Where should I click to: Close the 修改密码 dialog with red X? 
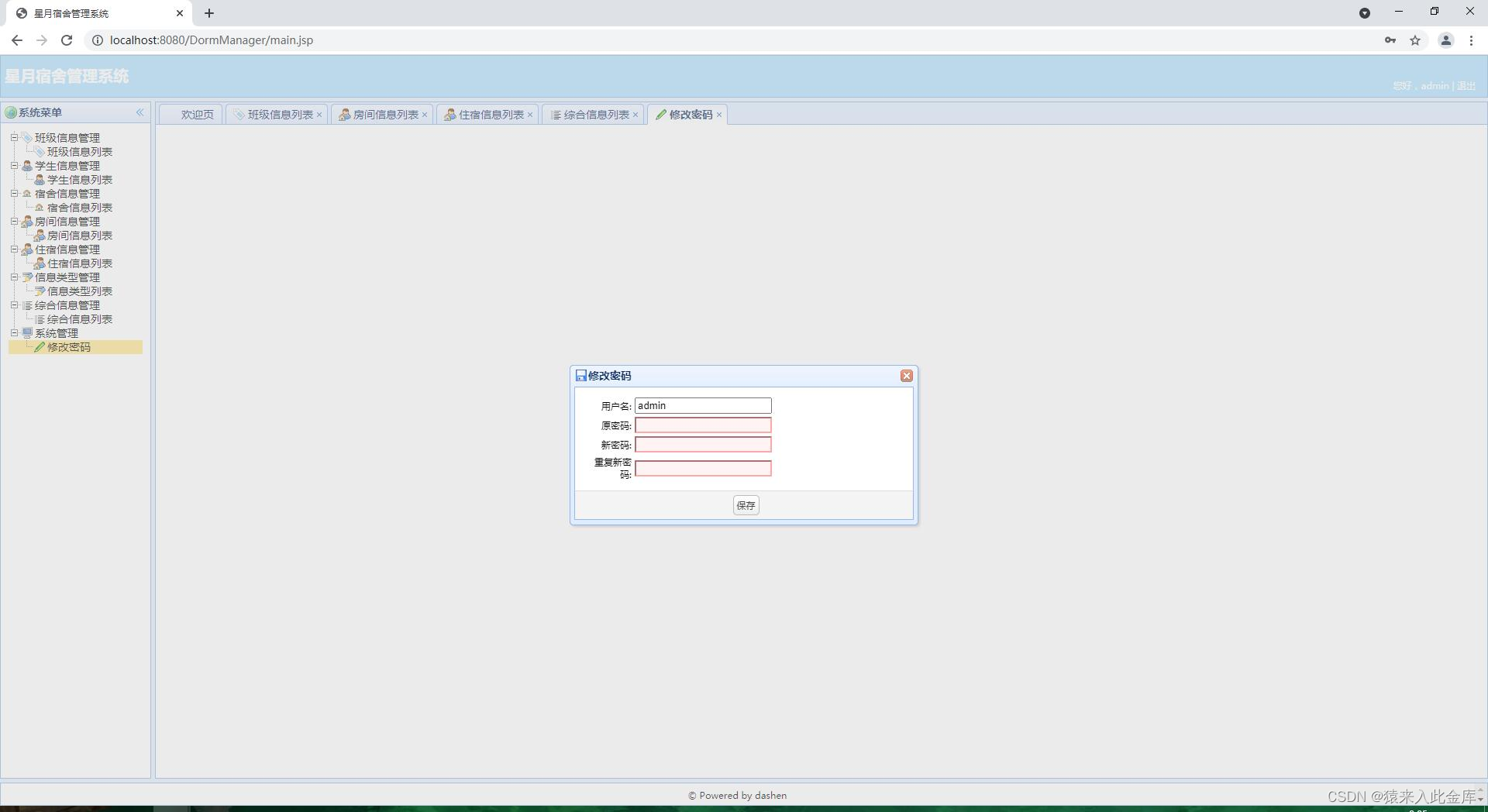coord(906,376)
